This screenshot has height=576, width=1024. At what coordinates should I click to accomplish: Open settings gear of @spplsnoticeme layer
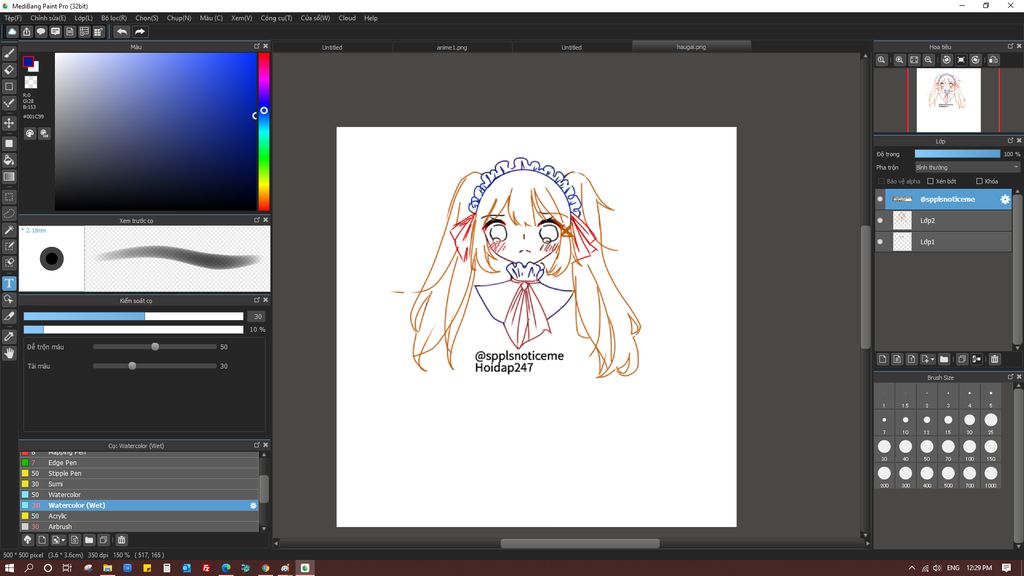(x=1004, y=199)
